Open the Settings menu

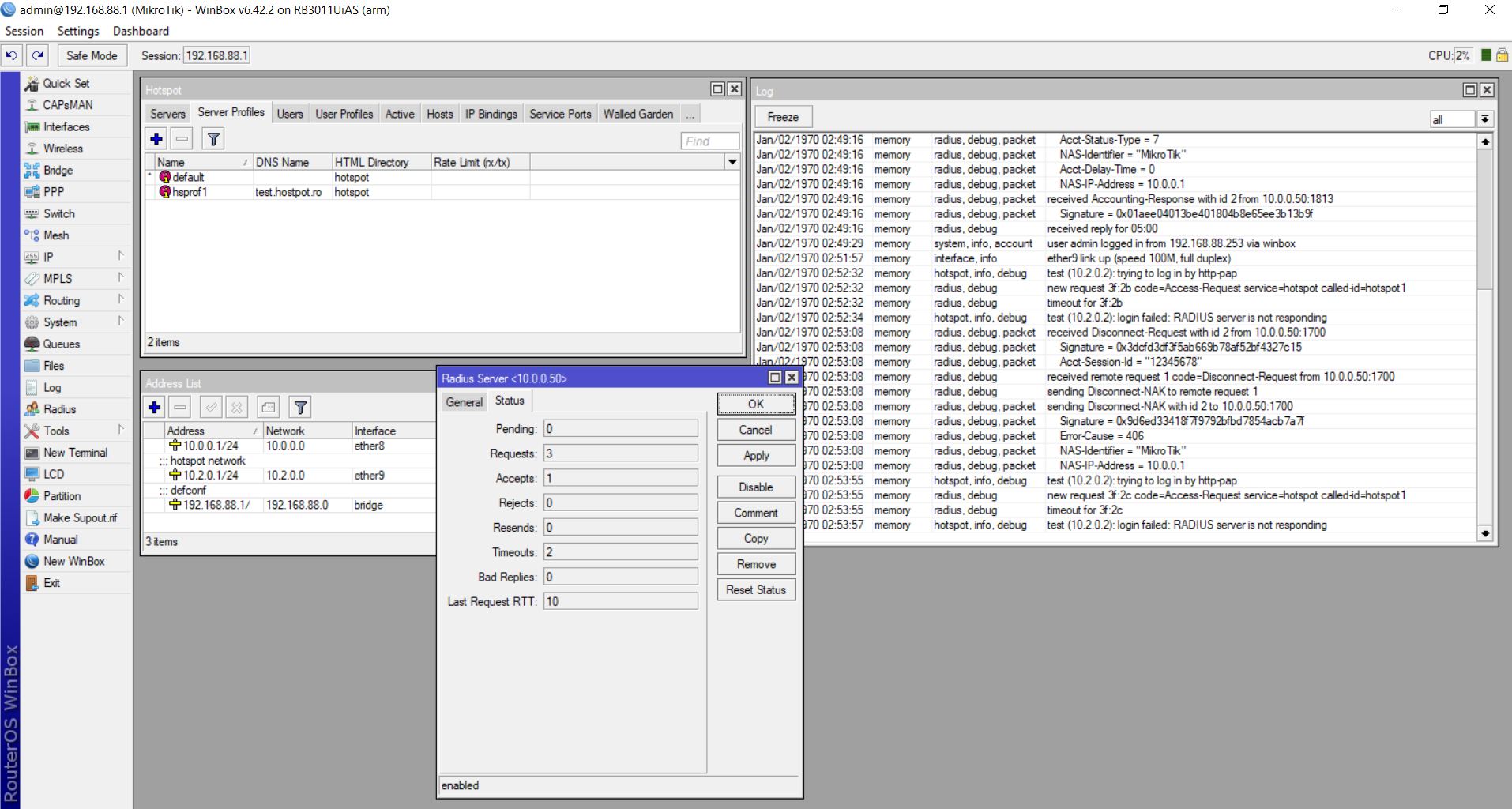click(x=78, y=31)
